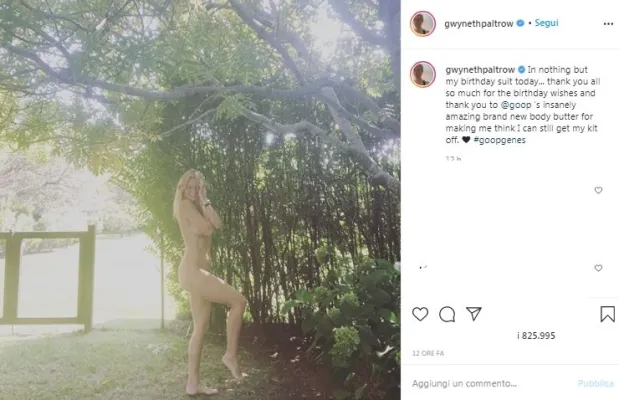619x400 pixels.
Task: Open comments via the speech bubble icon
Action: tap(447, 314)
